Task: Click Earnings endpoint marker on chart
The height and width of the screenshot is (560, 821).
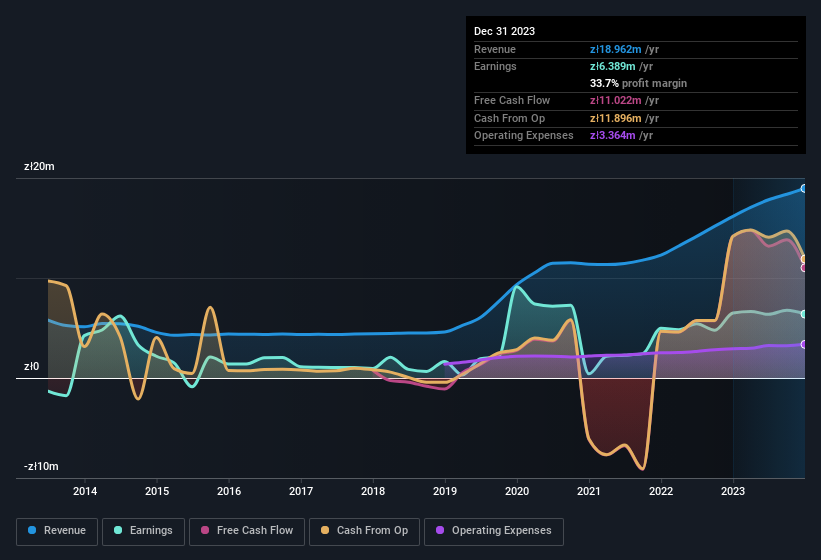Action: 804,314
